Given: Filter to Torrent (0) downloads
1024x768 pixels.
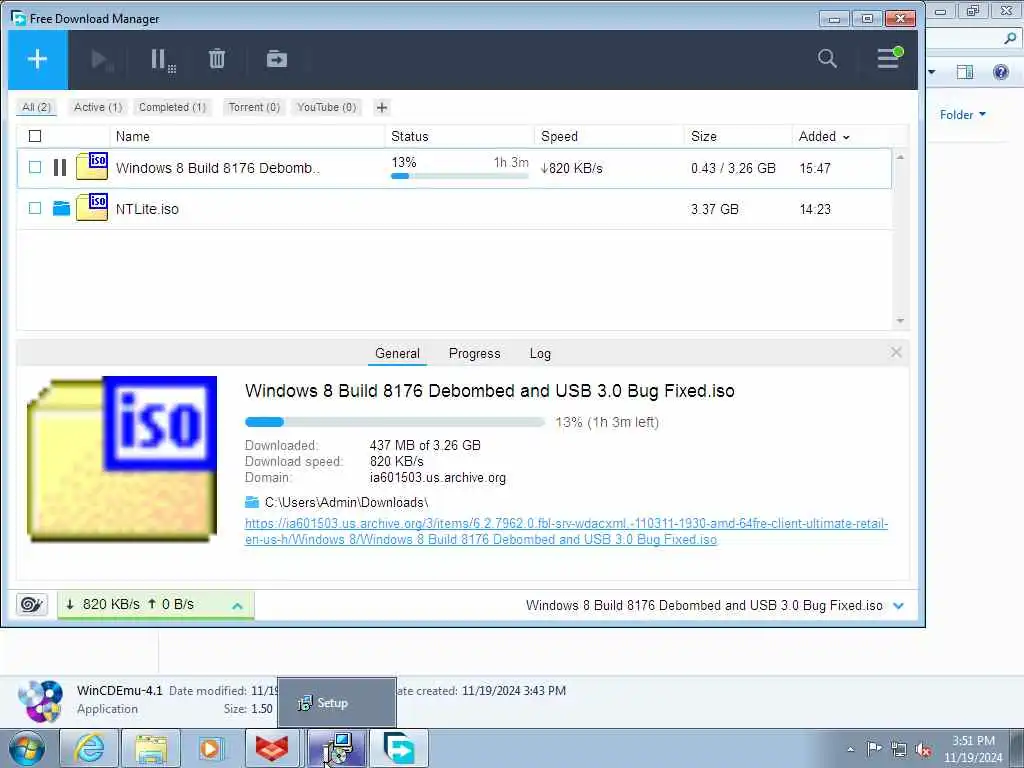Looking at the screenshot, I should [254, 107].
